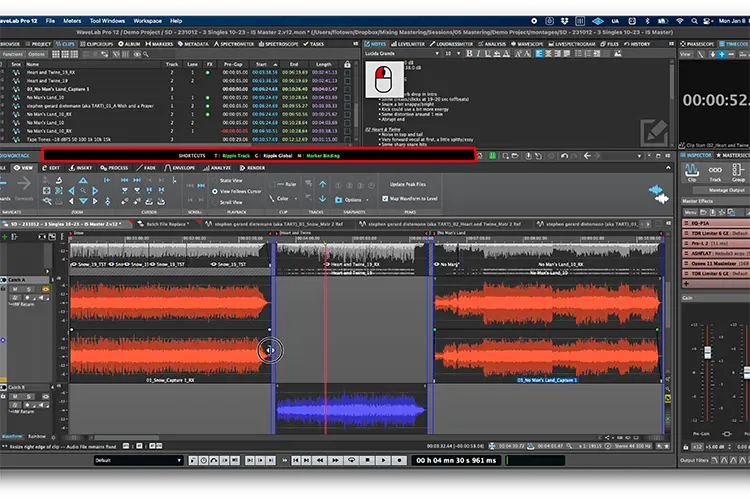Viewport: 750px width, 500px height.
Task: Select the EQ-P1A master effect slot
Action: tap(716, 223)
